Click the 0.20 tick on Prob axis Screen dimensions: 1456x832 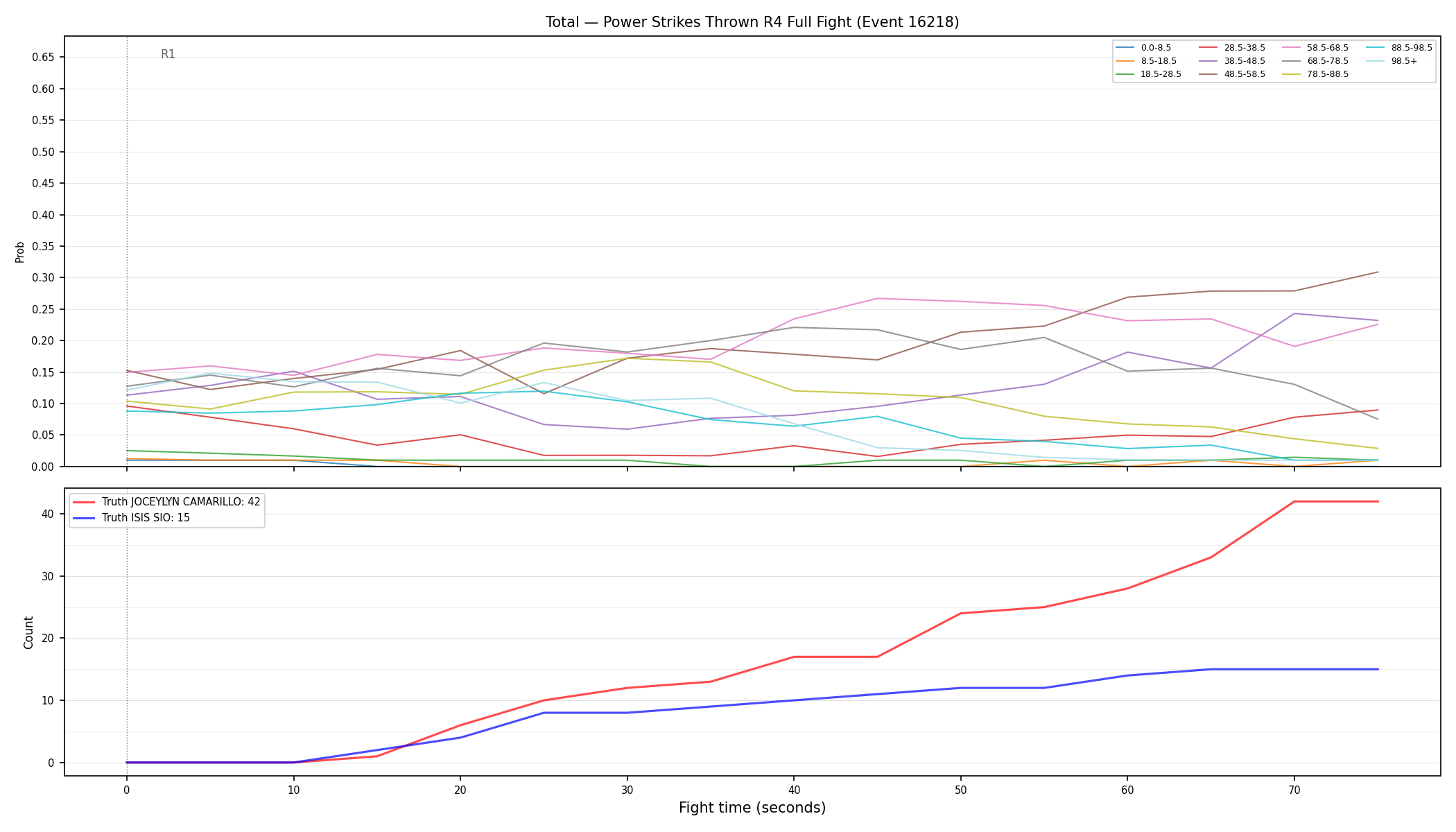click(x=43, y=340)
